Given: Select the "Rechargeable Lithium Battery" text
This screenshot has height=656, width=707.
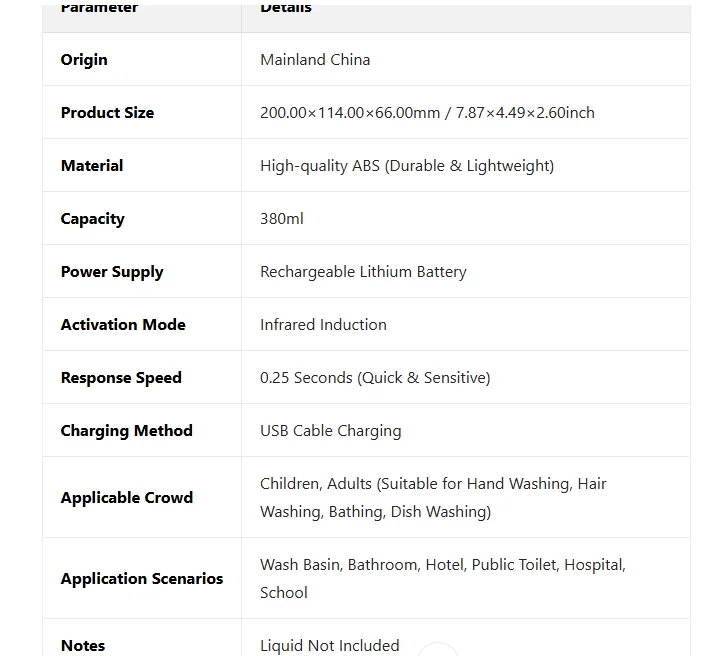Looking at the screenshot, I should pos(363,272).
